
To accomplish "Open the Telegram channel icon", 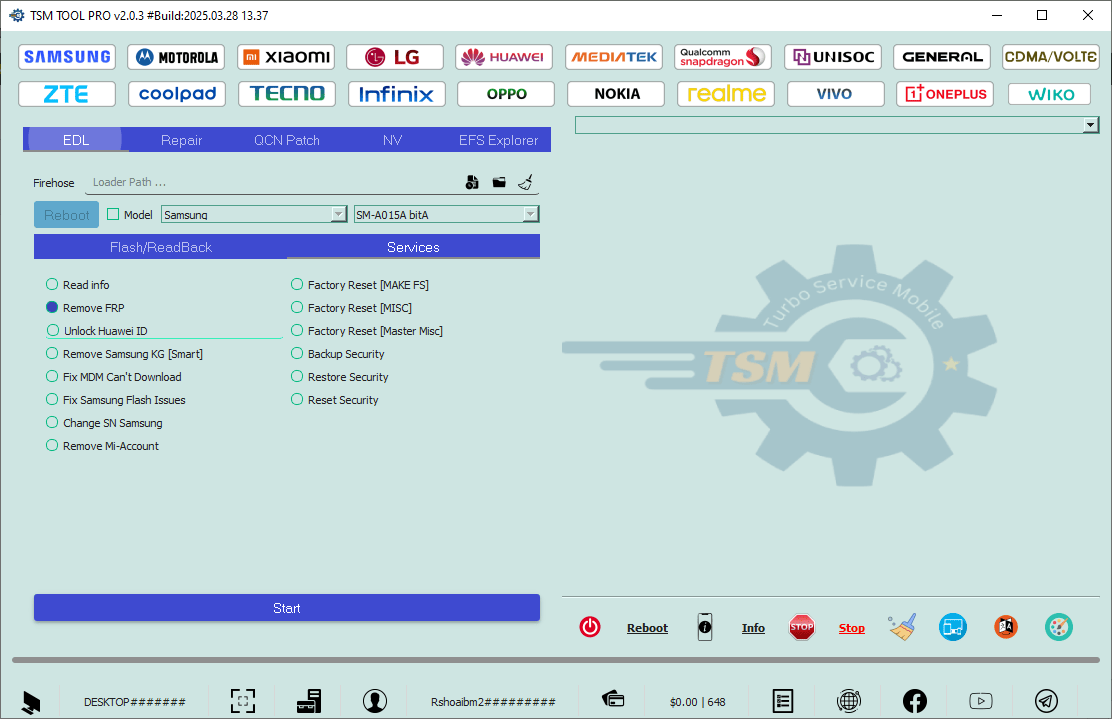I will tap(1046, 701).
